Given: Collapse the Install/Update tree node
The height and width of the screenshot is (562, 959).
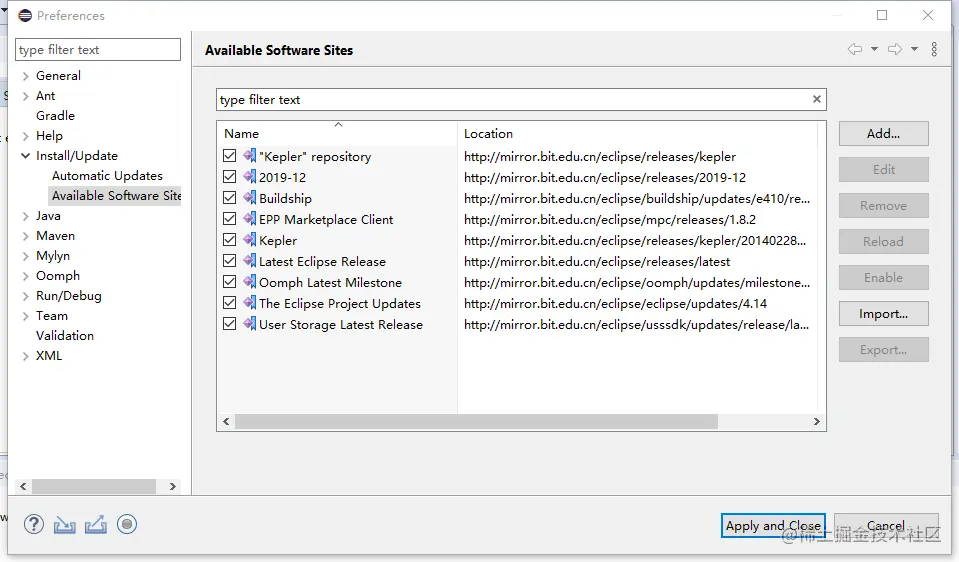Looking at the screenshot, I should point(26,156).
